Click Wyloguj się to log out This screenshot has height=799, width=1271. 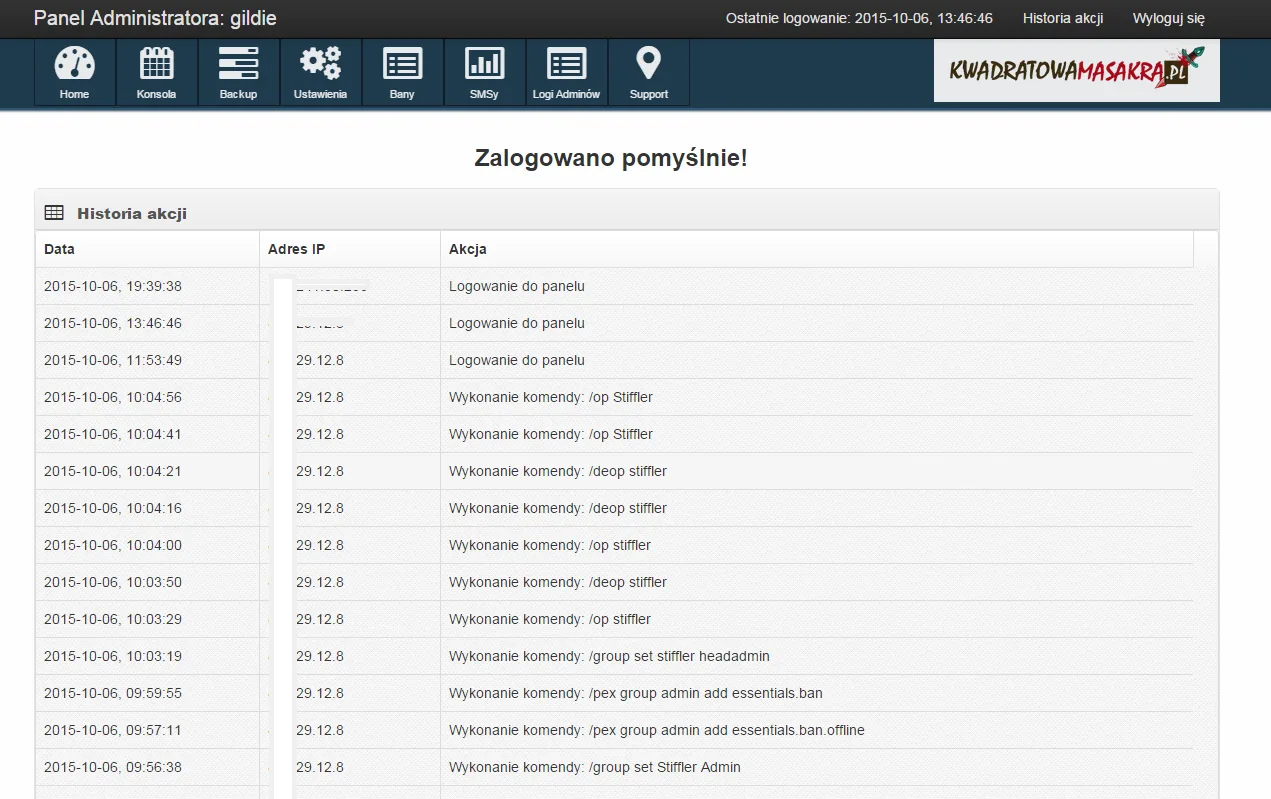(x=1168, y=18)
